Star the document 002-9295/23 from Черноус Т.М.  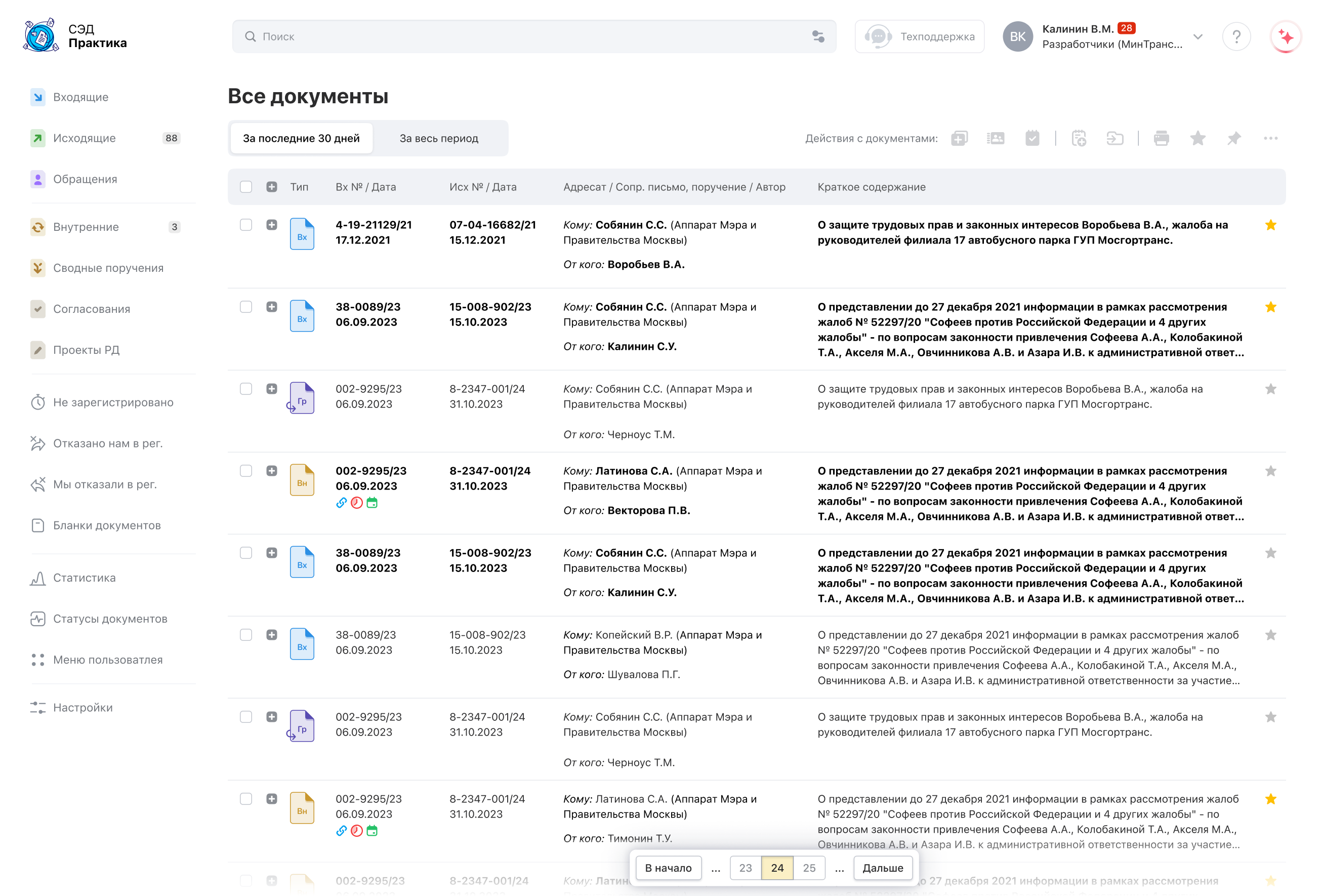point(1270,389)
